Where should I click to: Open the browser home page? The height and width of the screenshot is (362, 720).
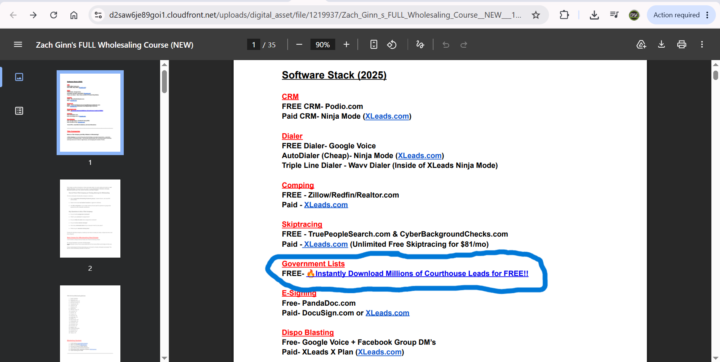[x=73, y=15]
